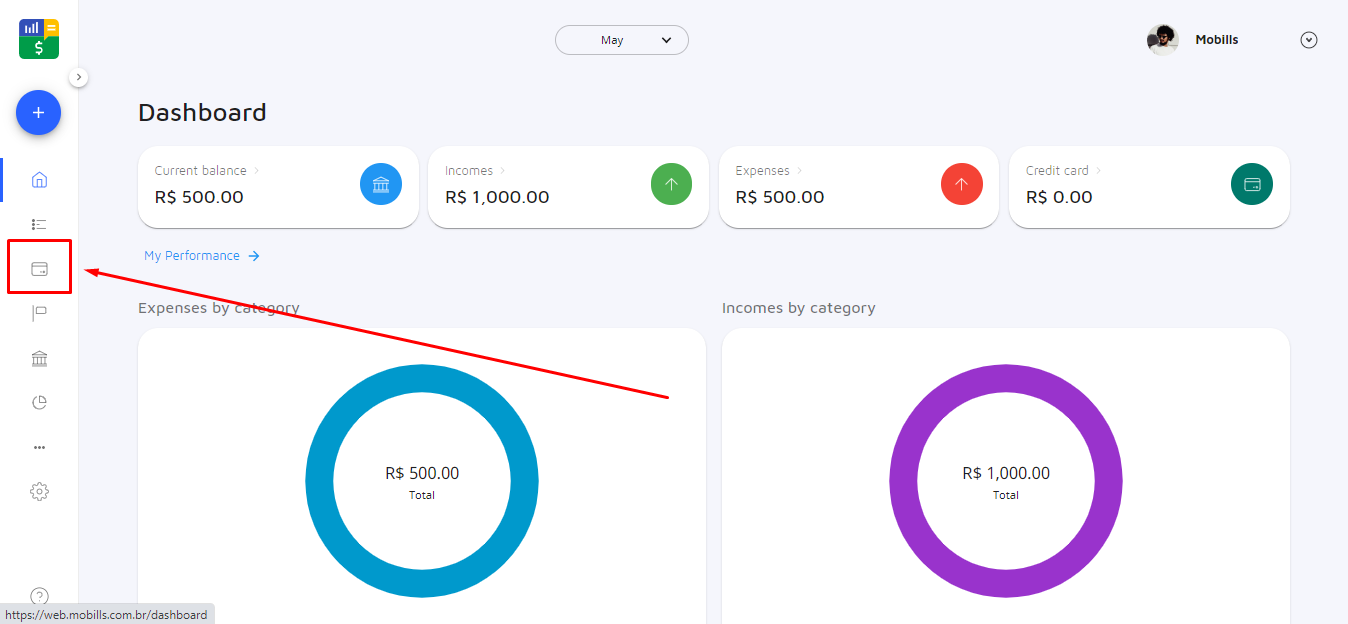Open the user account dropdown arrow

coord(1308,40)
